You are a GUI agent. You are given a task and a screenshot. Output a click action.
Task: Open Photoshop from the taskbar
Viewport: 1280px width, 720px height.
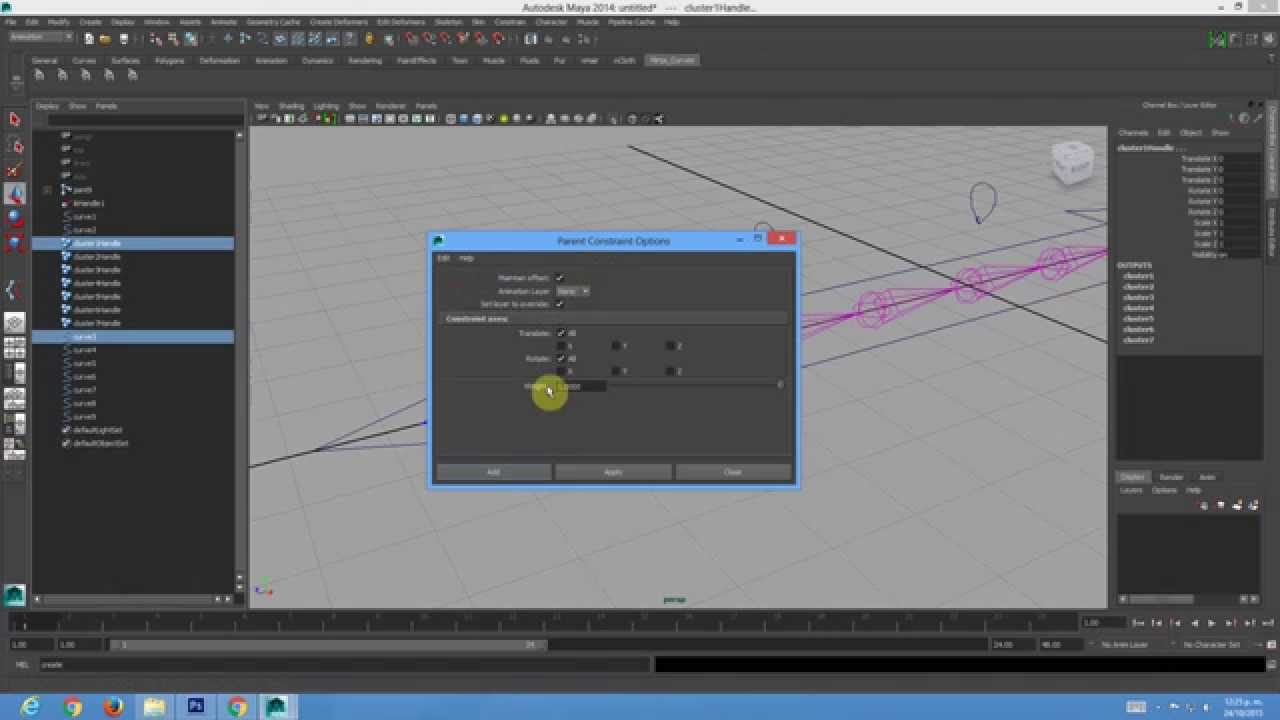(196, 706)
